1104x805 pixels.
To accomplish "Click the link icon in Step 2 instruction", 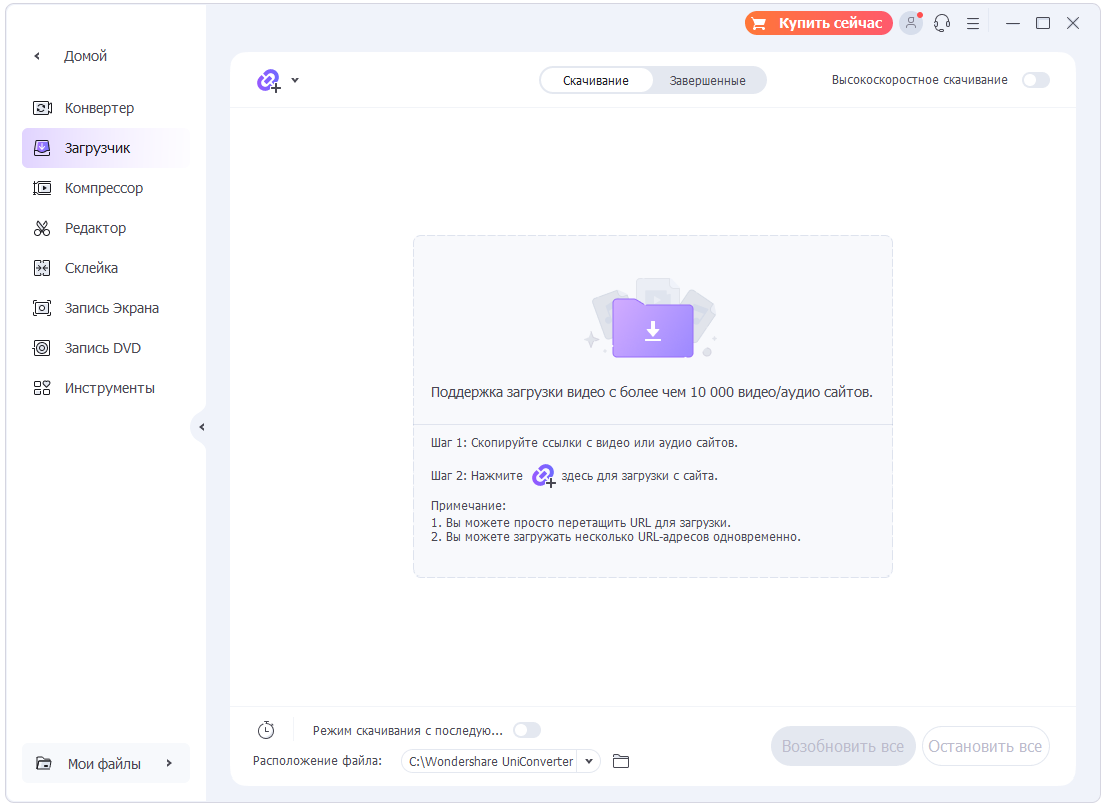I will (544, 476).
